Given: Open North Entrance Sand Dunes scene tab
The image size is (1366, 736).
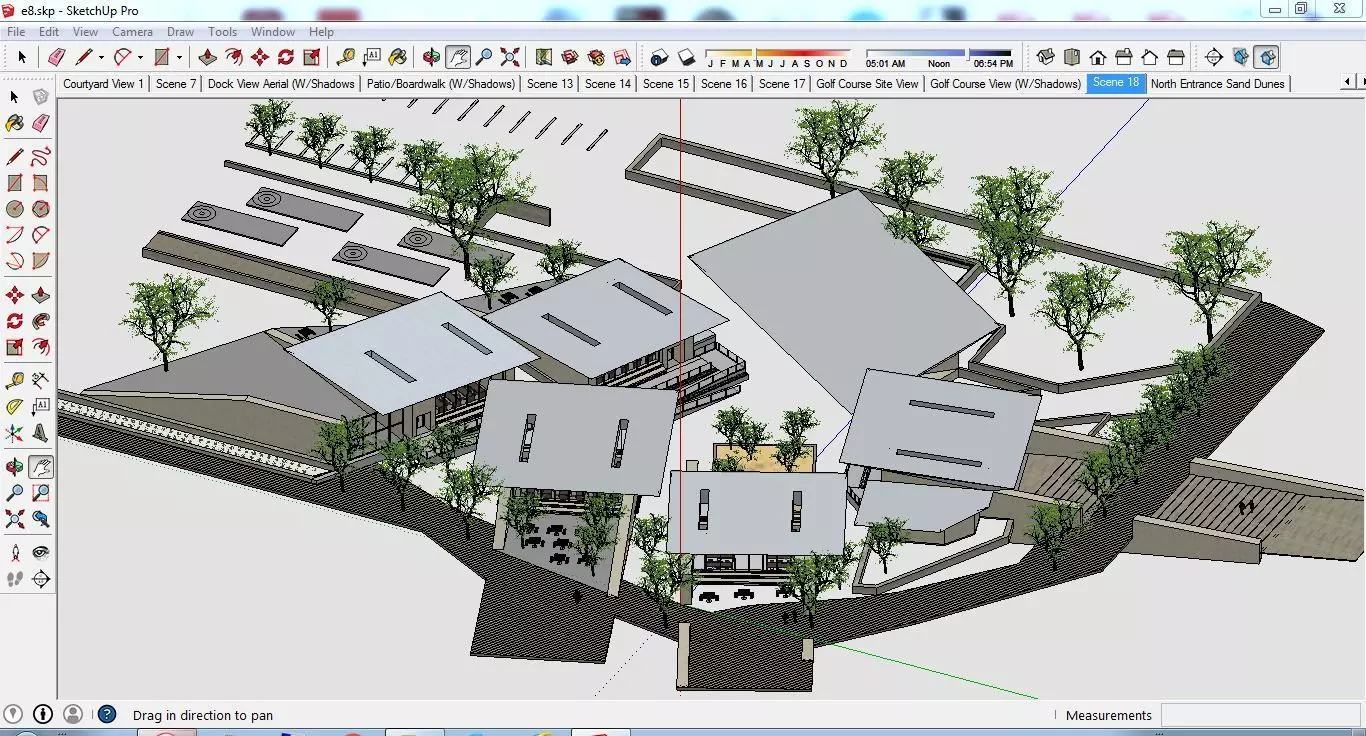Looking at the screenshot, I should pyautogui.click(x=1217, y=84).
